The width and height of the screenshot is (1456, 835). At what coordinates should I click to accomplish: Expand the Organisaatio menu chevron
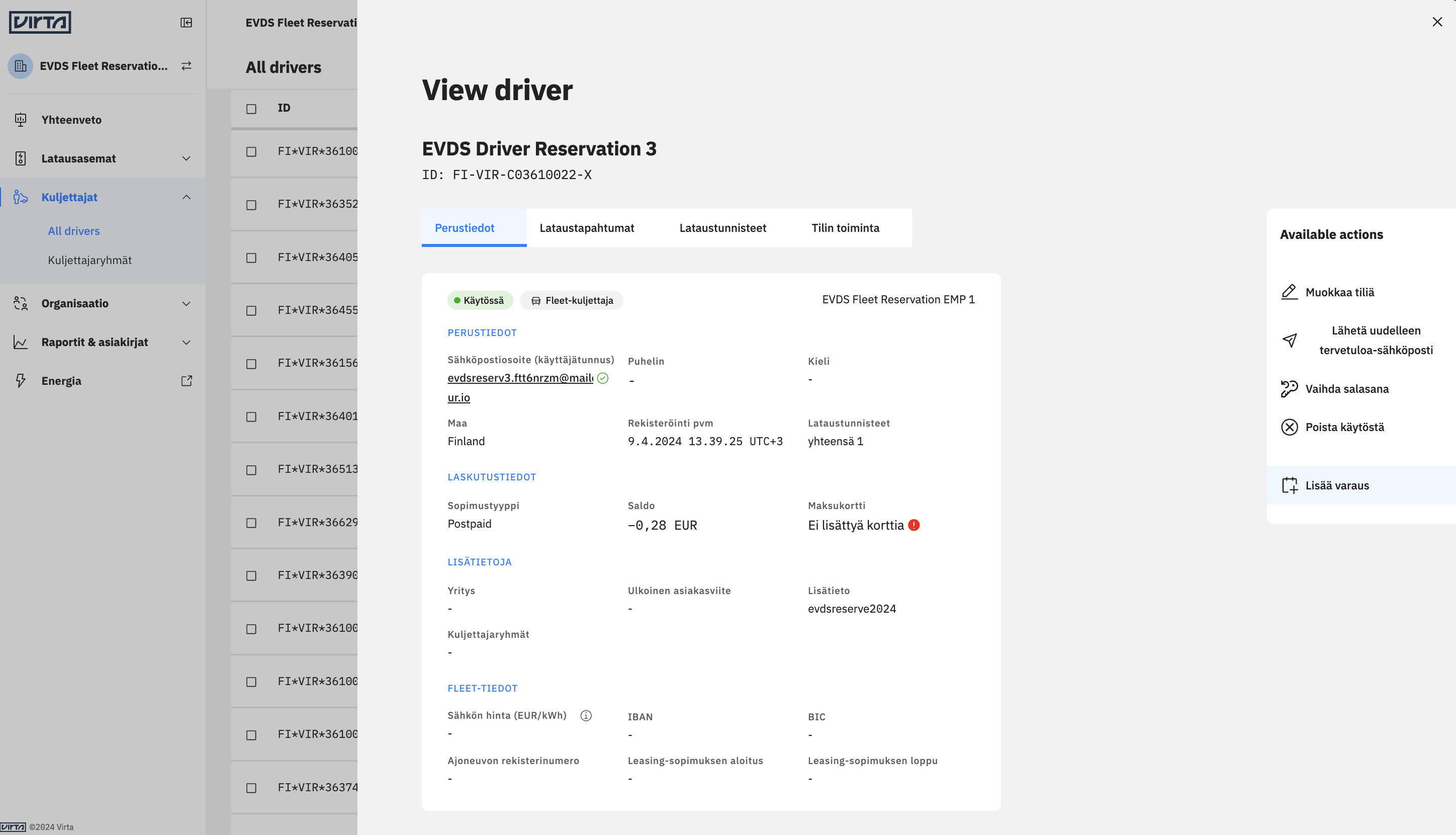(187, 303)
